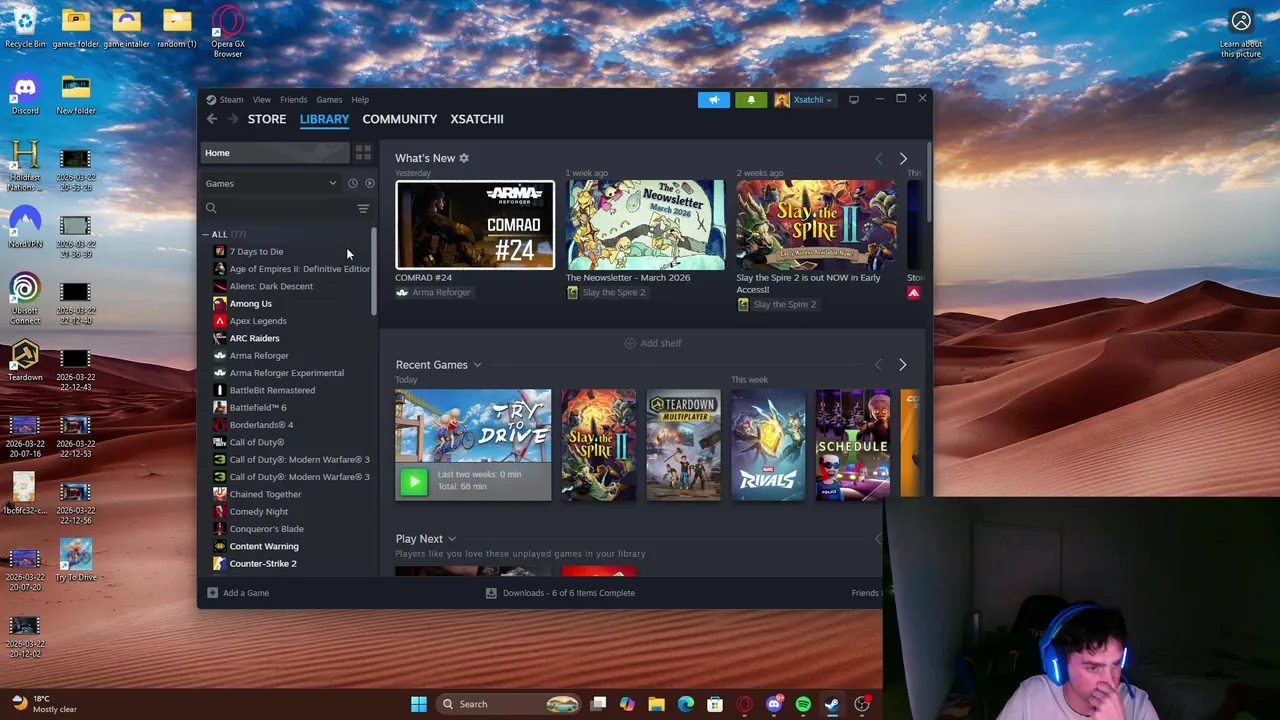Go back with the Steam back arrow
Image resolution: width=1280 pixels, height=720 pixels.
pyautogui.click(x=212, y=119)
